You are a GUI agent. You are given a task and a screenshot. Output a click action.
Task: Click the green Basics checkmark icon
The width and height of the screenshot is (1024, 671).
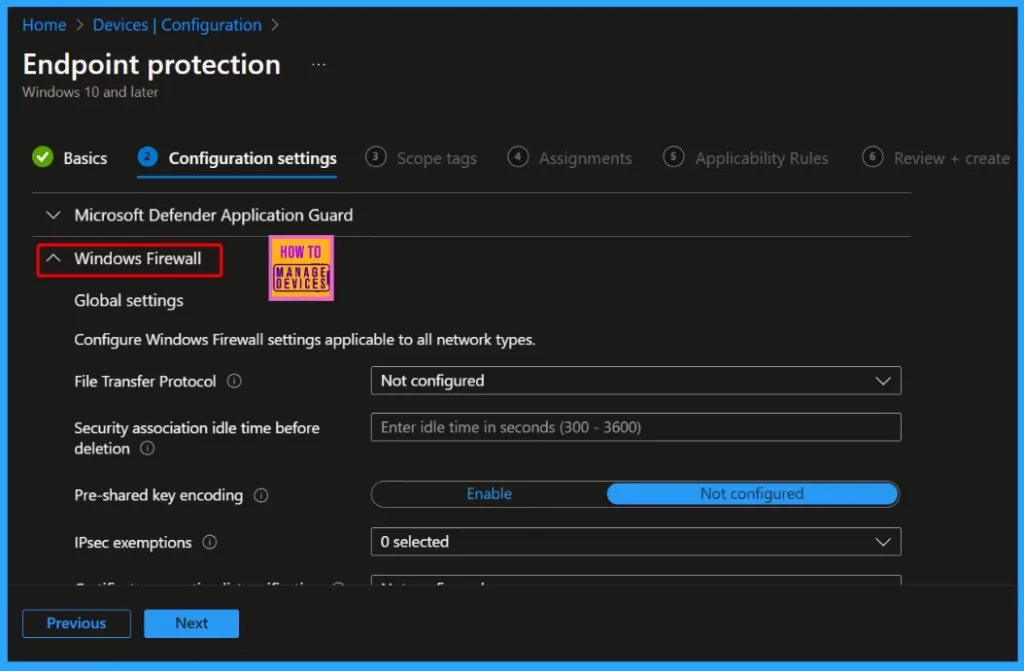(x=43, y=157)
